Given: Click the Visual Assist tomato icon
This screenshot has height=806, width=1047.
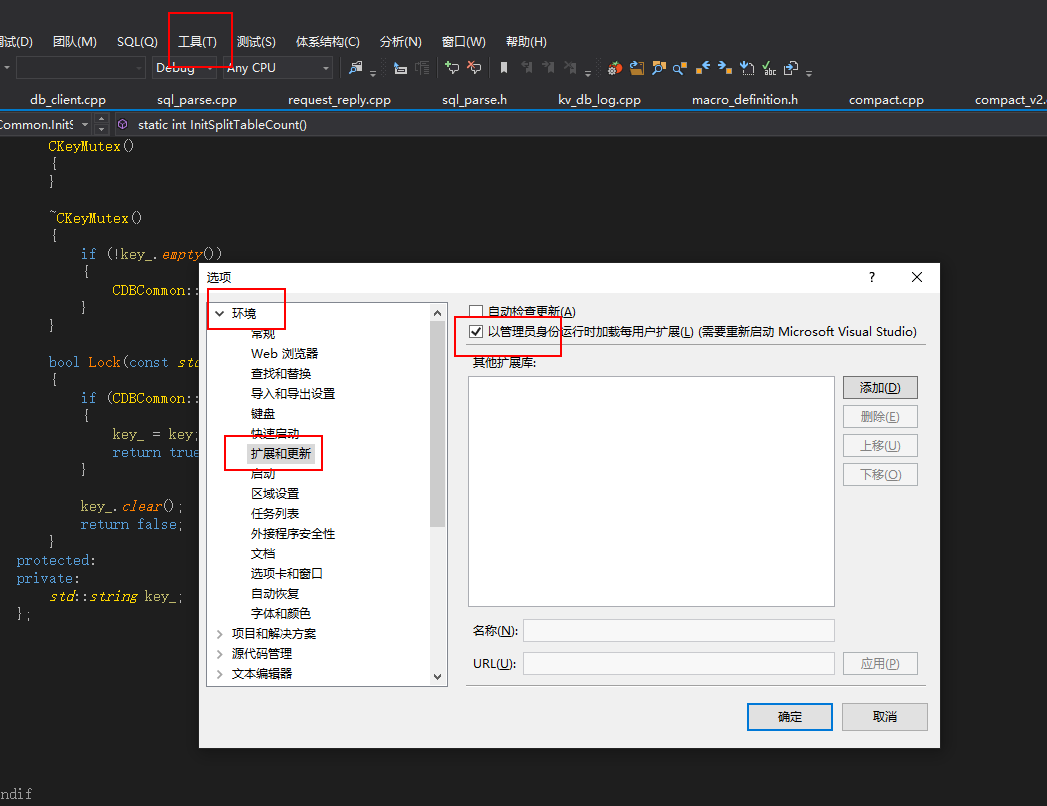Looking at the screenshot, I should (x=615, y=68).
